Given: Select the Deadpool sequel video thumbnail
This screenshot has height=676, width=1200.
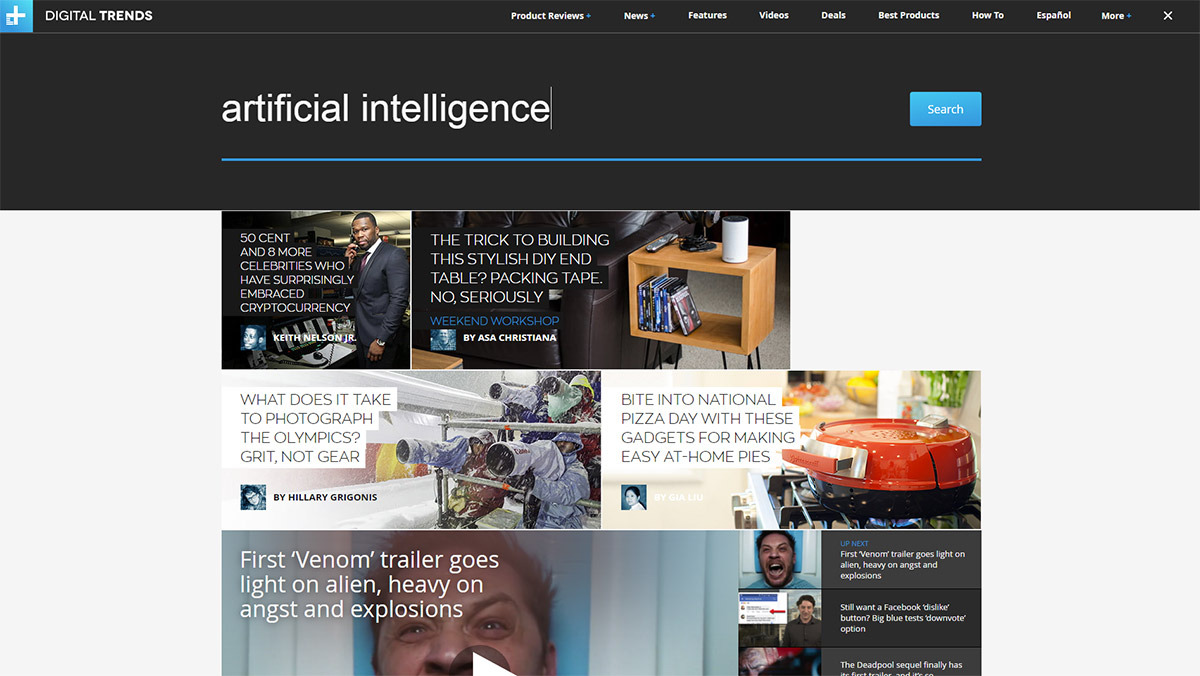Looking at the screenshot, I should coord(780,662).
